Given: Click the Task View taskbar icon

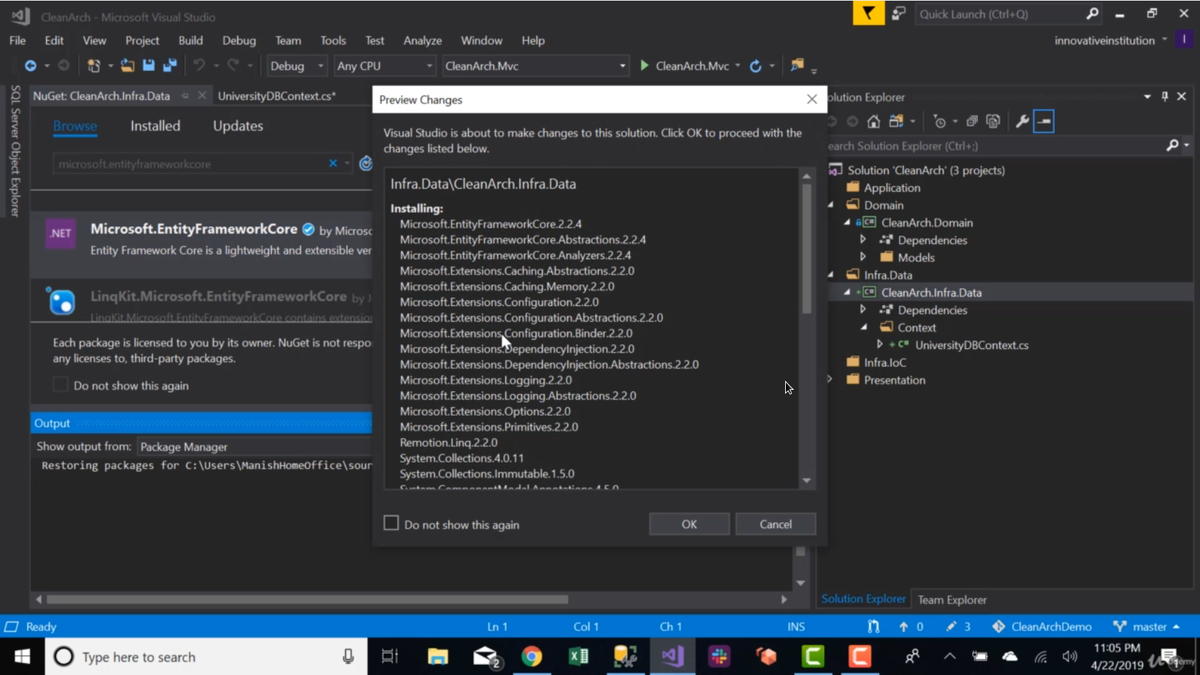Looking at the screenshot, I should (390, 656).
